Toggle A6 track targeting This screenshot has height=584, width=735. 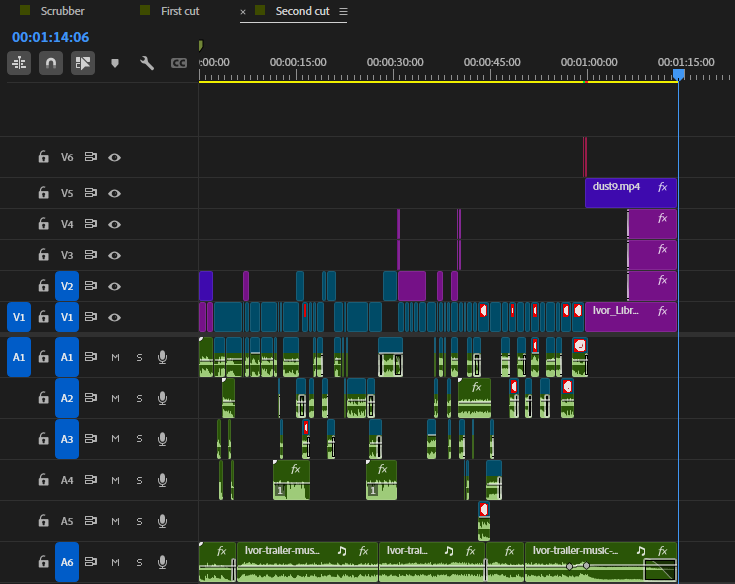pyautogui.click(x=67, y=562)
